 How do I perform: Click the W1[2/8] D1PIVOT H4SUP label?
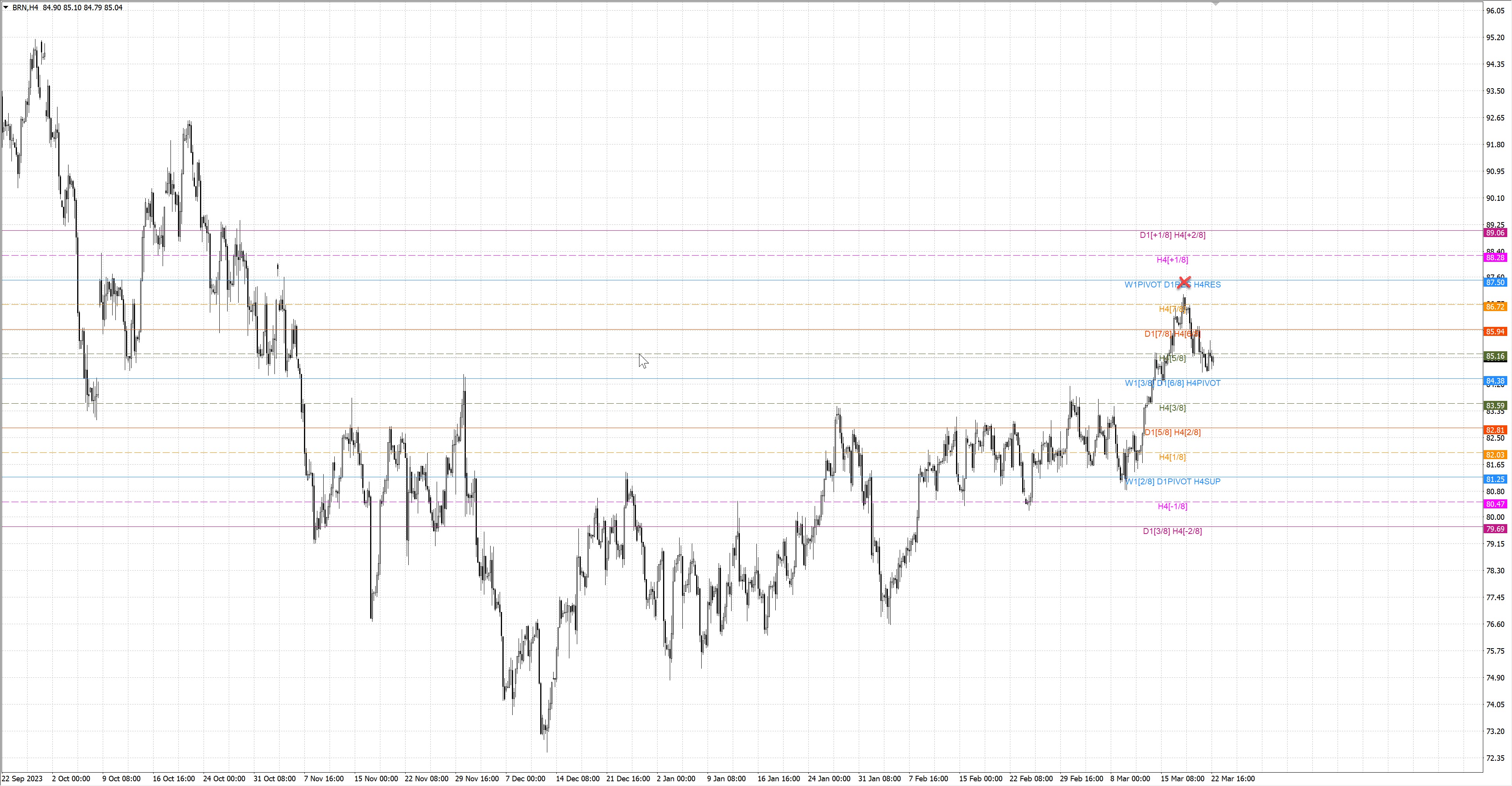coord(1173,481)
